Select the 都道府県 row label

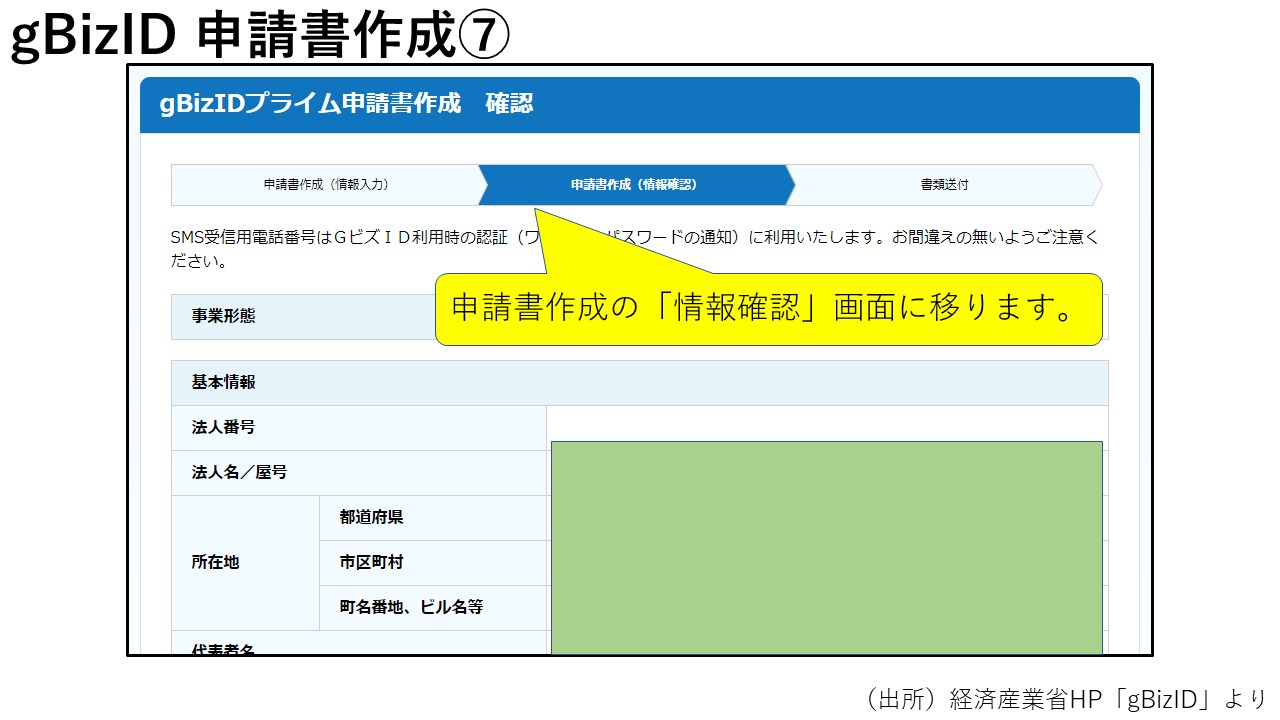(x=372, y=517)
